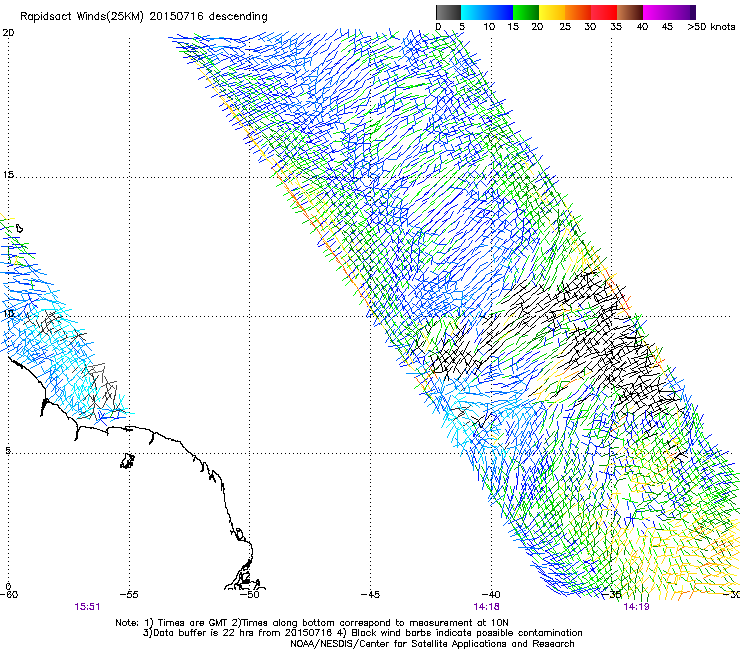Click the red 30-35 knots legend segment
Viewport: 740px width, 650px height.
[604, 12]
